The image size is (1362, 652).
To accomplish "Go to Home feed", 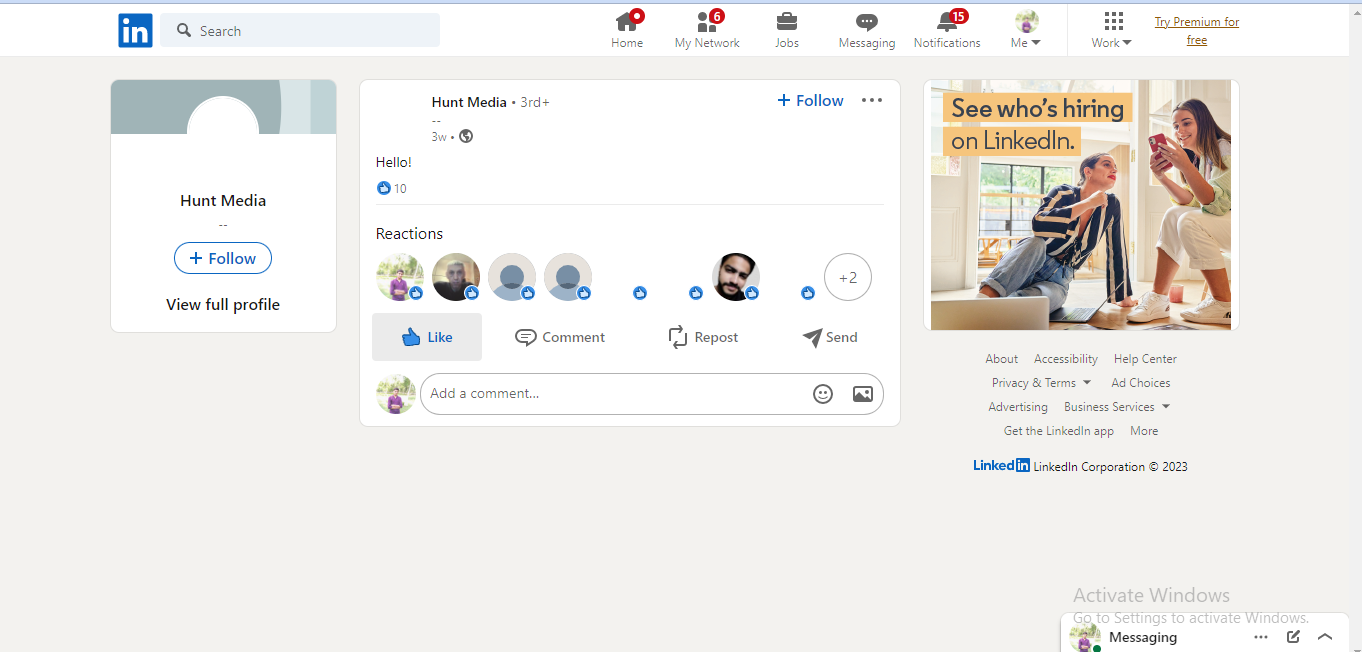I will (x=627, y=29).
